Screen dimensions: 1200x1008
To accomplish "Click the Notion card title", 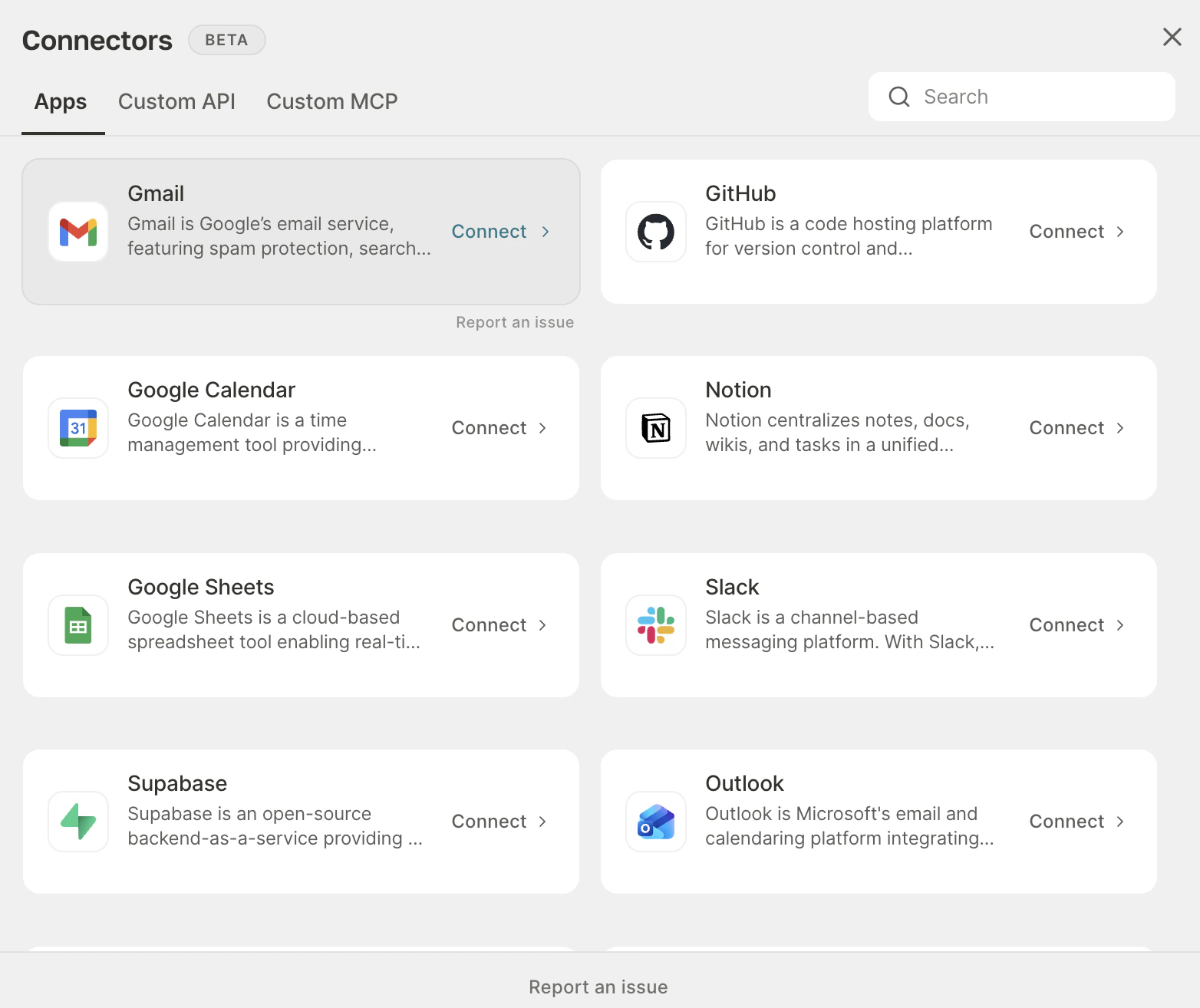I will tap(738, 390).
